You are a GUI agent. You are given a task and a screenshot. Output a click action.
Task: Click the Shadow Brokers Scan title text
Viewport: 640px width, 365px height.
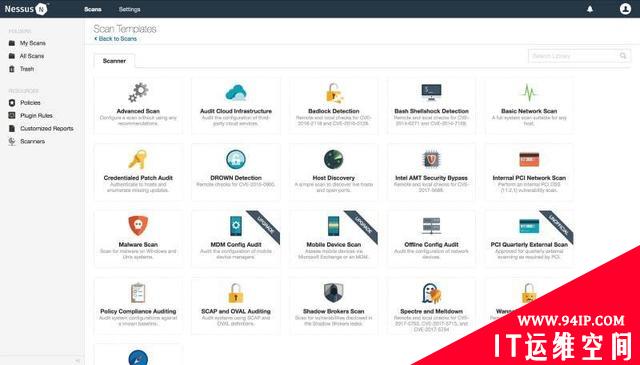point(333,312)
